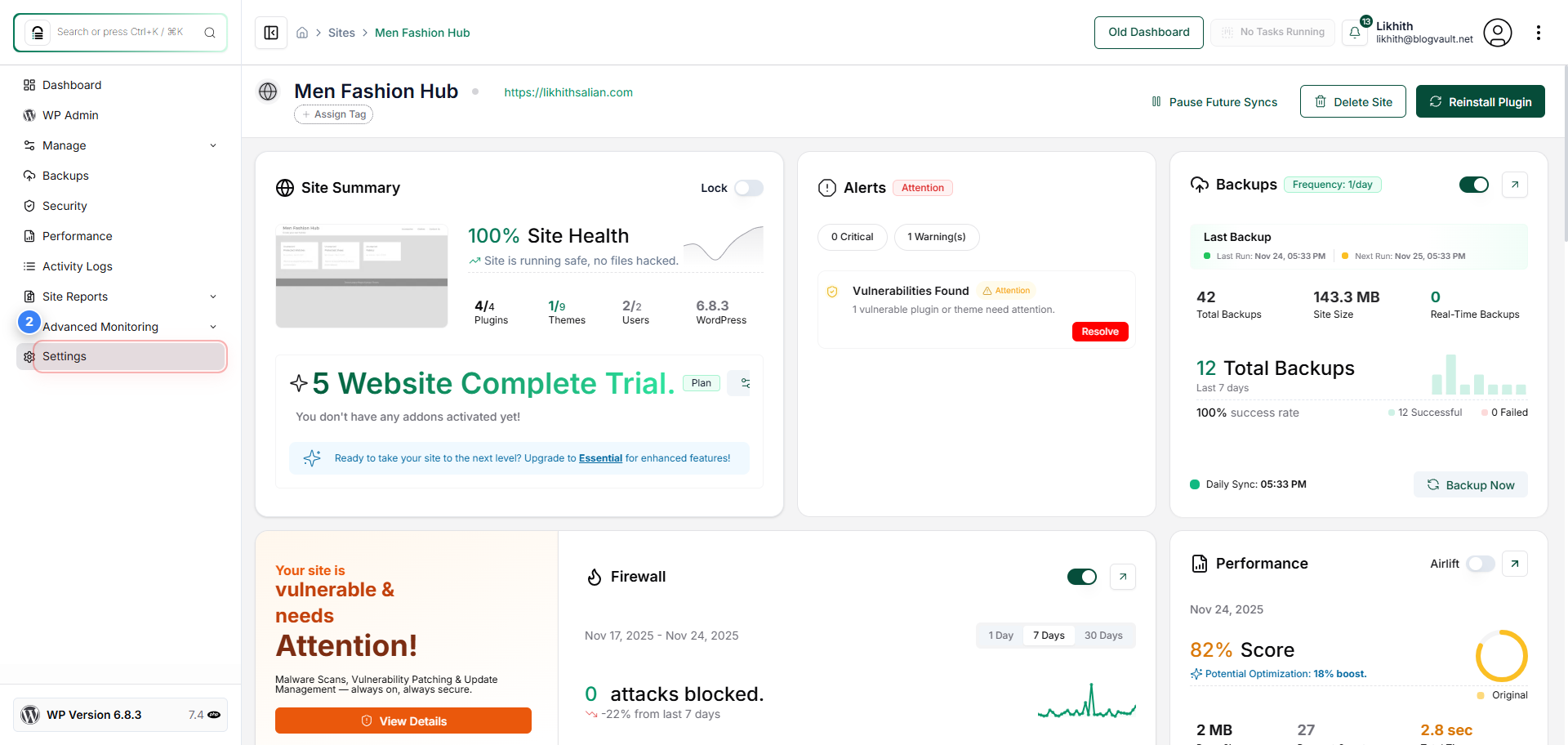This screenshot has width=1568, height=745.
Task: Open WP Admin in the sidebar
Action: [x=121, y=115]
